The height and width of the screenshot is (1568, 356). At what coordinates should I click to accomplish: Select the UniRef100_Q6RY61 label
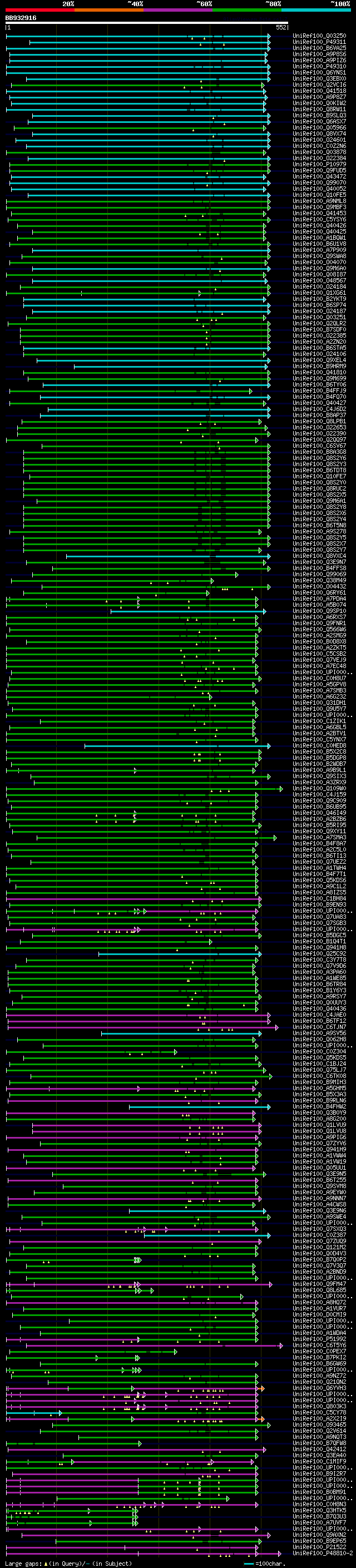(319, 593)
